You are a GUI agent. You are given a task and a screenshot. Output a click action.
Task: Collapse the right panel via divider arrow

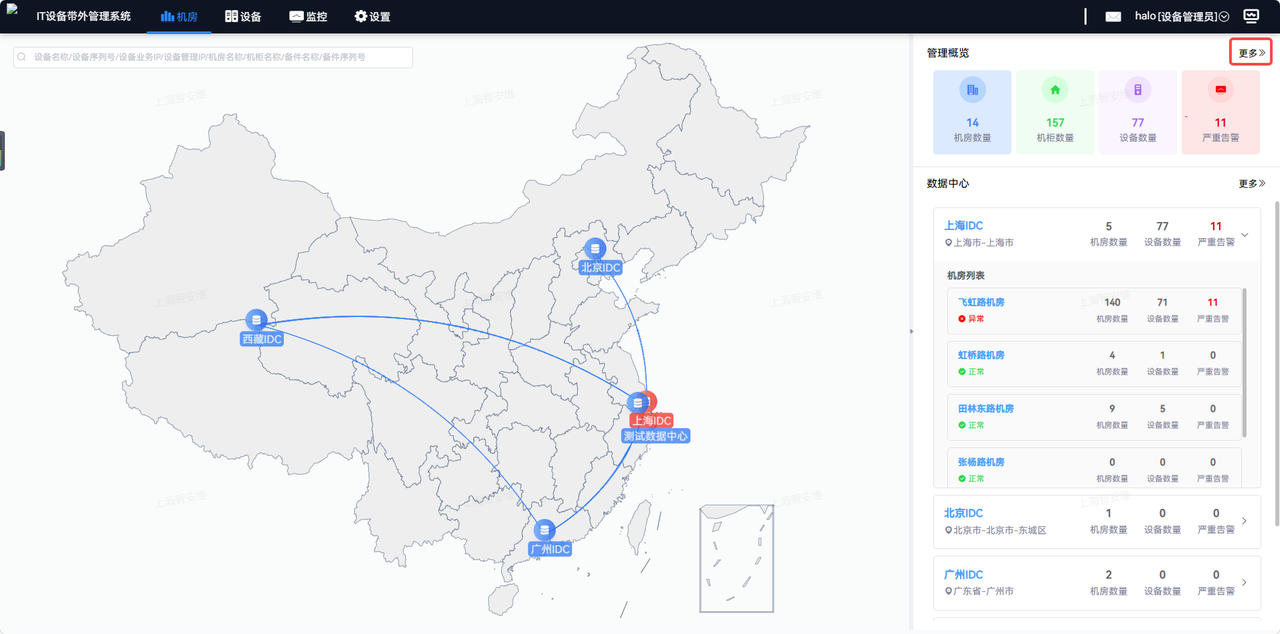[x=911, y=331]
